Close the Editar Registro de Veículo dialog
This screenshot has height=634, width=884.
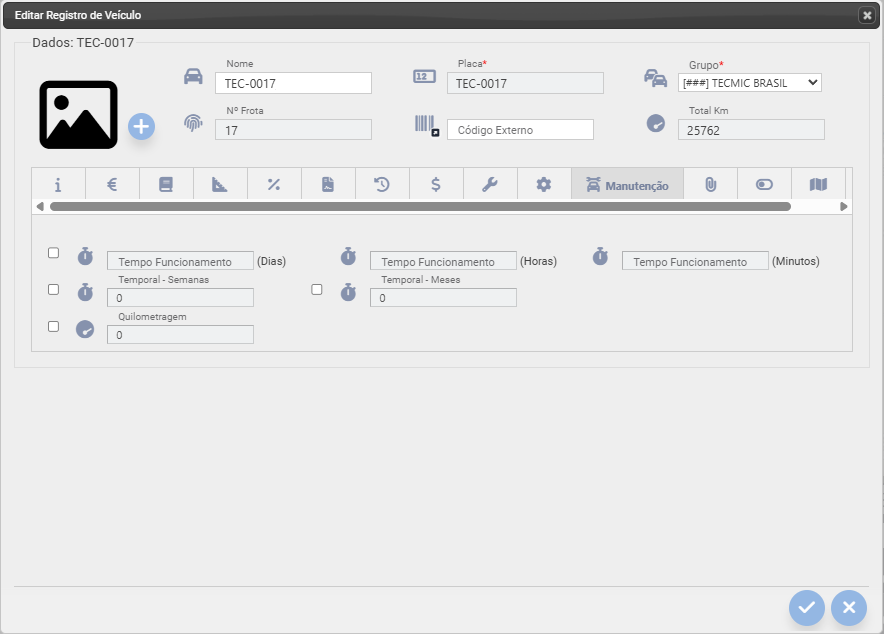coord(867,15)
